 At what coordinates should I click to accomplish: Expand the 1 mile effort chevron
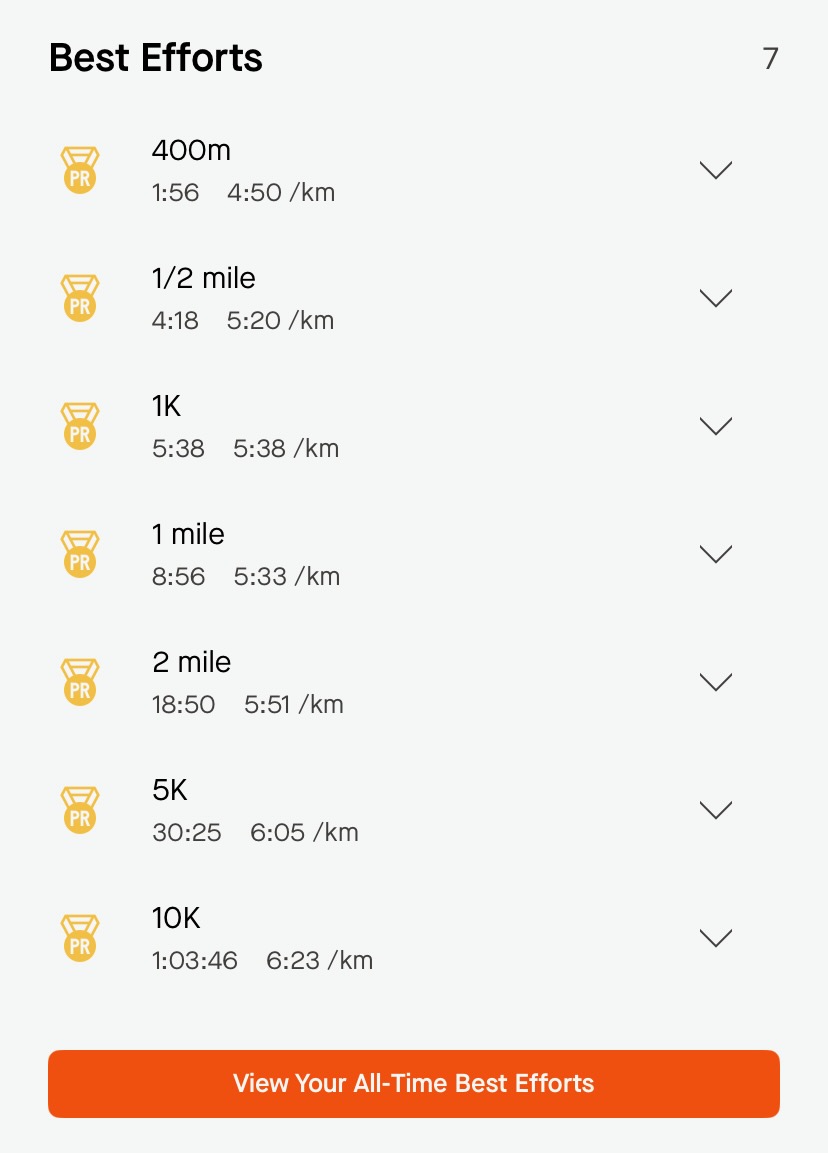coord(715,554)
